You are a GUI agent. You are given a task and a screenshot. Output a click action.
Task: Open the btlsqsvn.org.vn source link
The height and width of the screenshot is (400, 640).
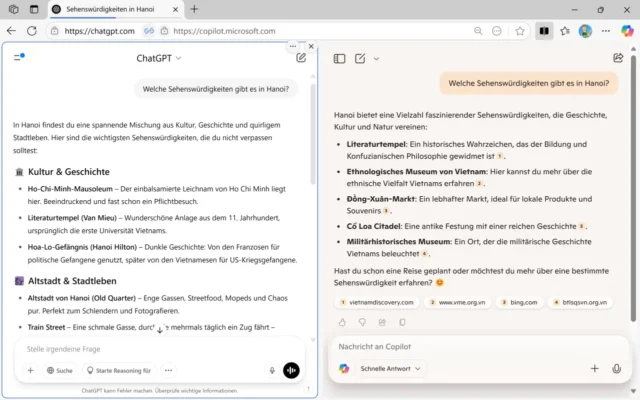click(580, 302)
